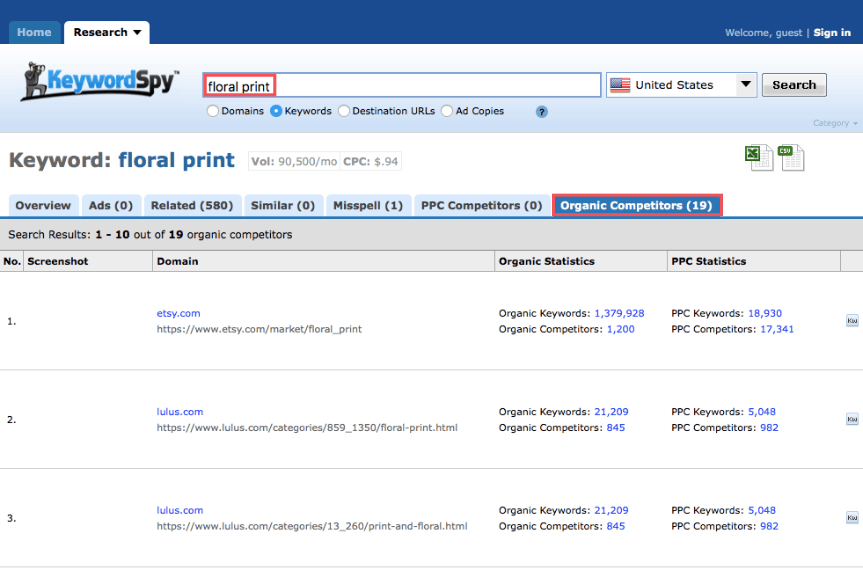Export results as CSV file
This screenshot has height=570, width=863.
(792, 157)
